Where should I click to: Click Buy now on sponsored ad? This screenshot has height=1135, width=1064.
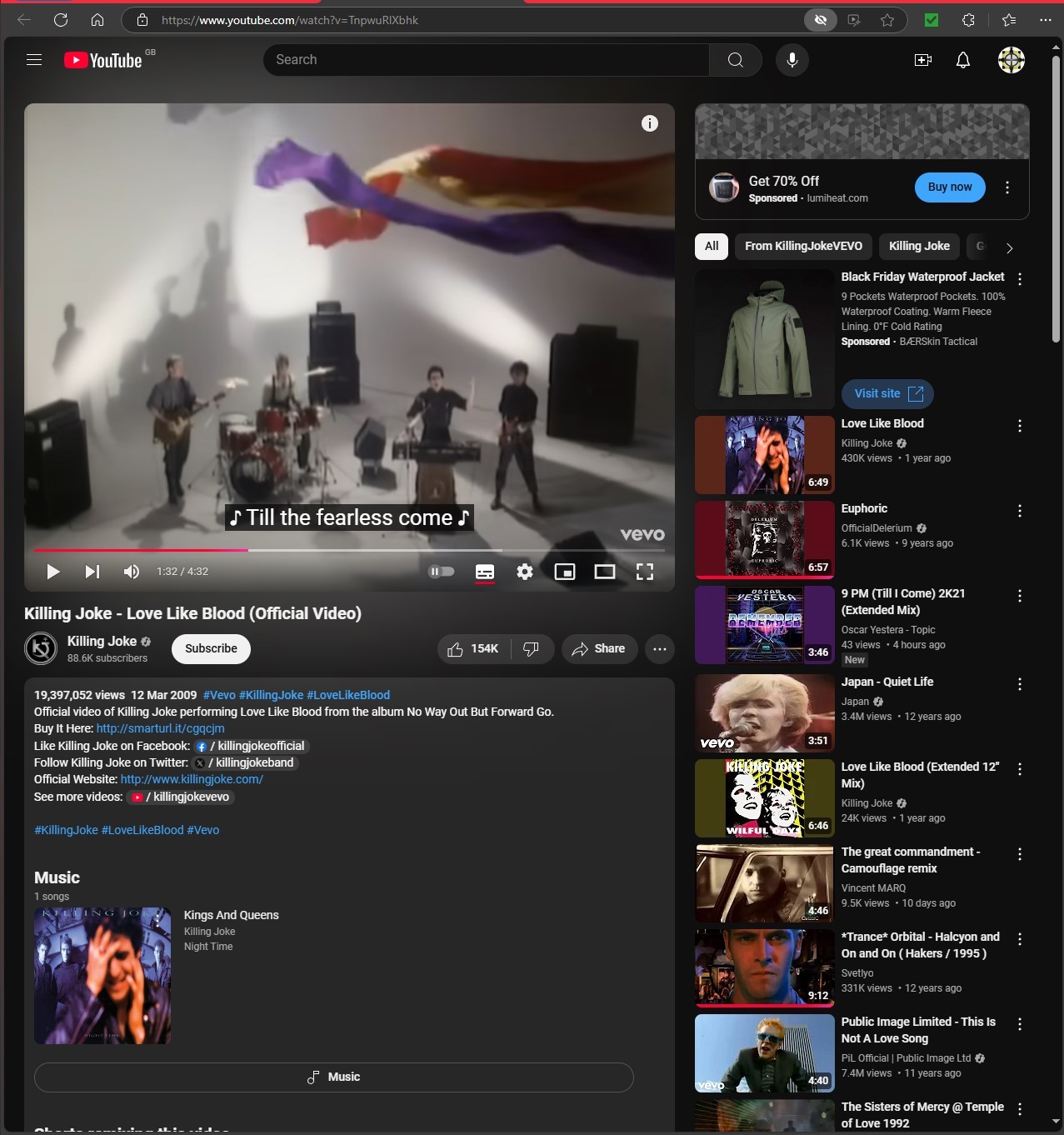(950, 187)
